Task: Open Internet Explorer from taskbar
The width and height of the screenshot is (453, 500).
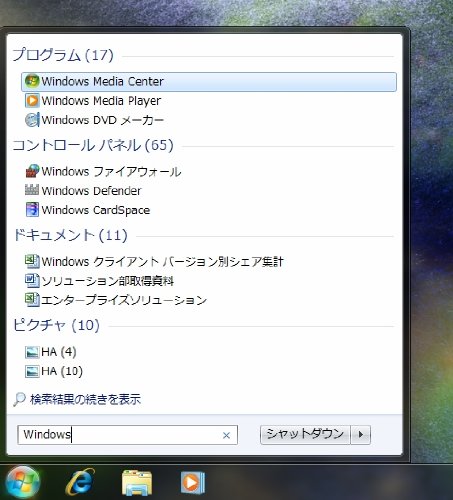Action: [x=80, y=482]
